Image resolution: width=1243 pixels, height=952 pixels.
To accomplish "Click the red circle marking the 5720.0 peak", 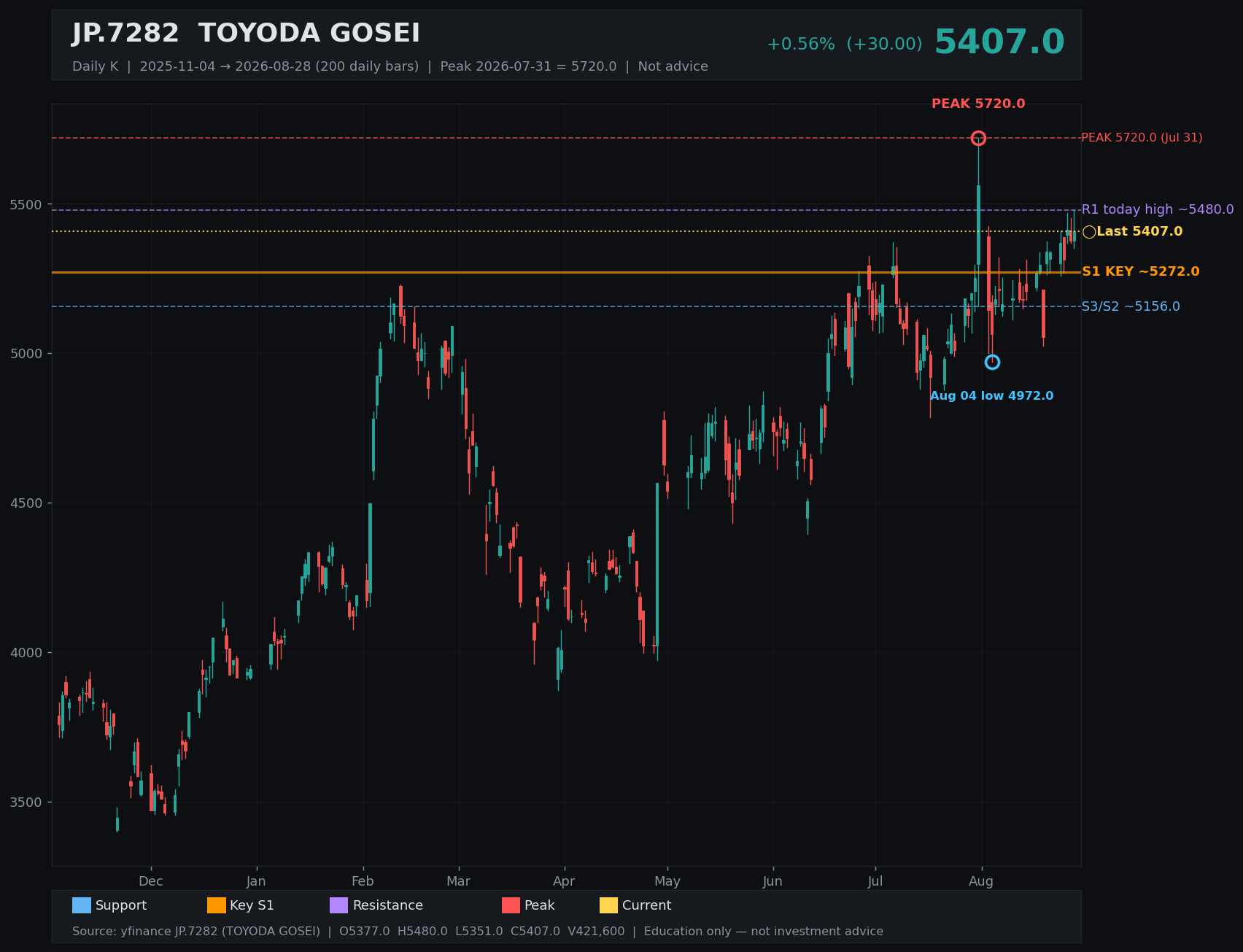I will 978,138.
